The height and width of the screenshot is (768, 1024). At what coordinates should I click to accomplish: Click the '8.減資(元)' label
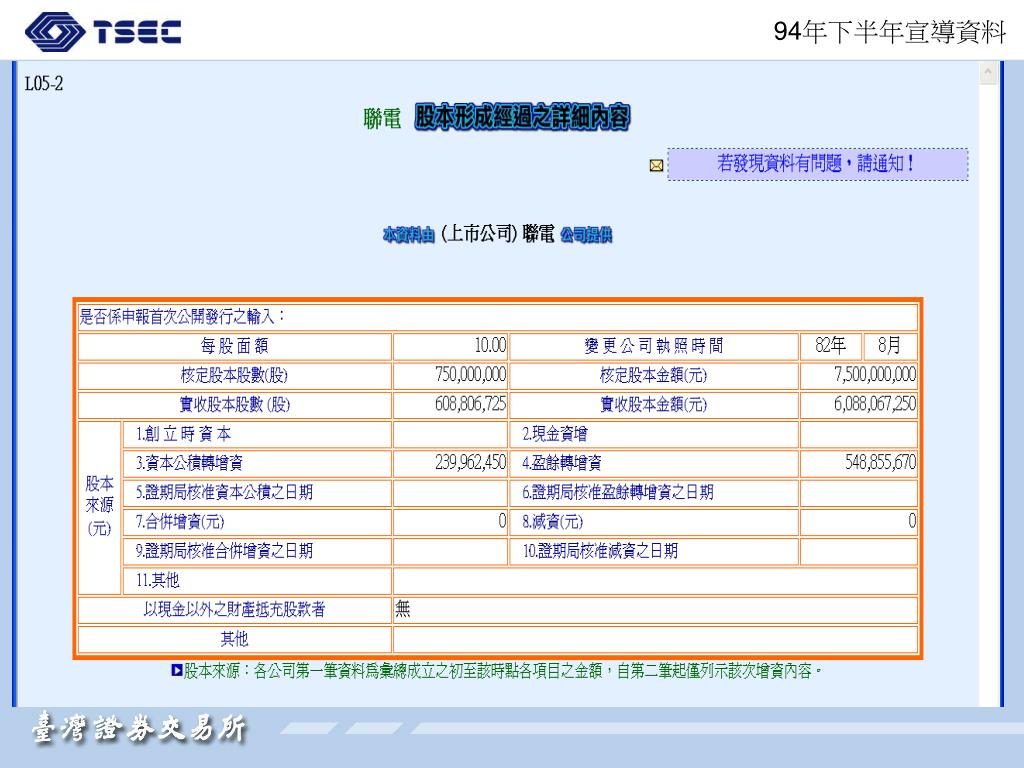tap(552, 522)
